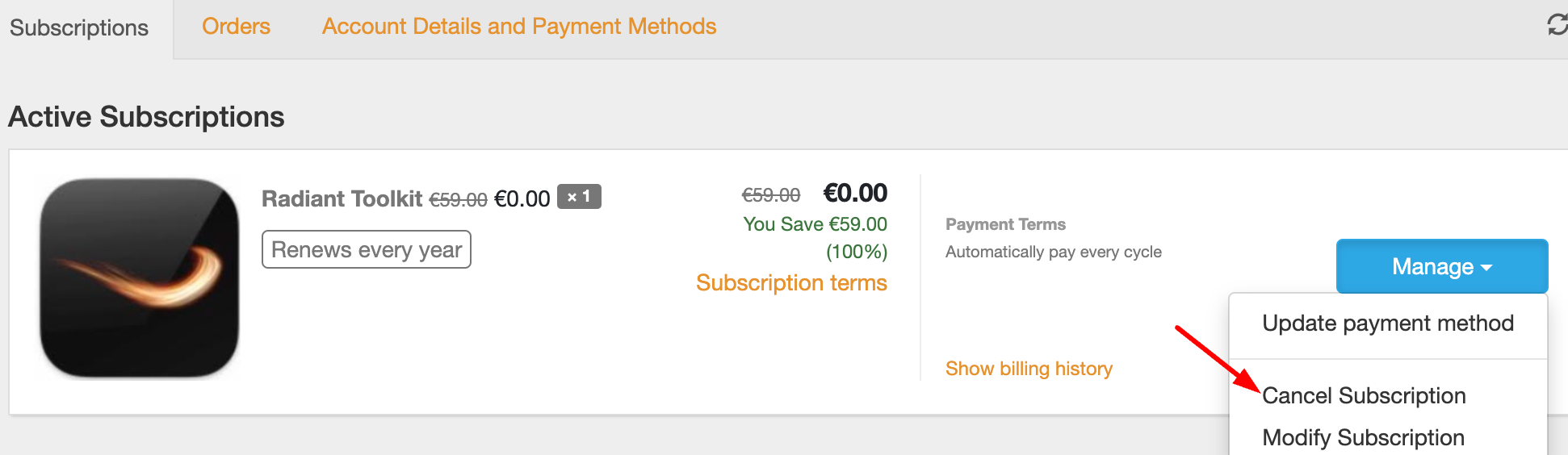This screenshot has height=455, width=1568.
Task: Click the Payment Terms label
Action: point(1005,224)
